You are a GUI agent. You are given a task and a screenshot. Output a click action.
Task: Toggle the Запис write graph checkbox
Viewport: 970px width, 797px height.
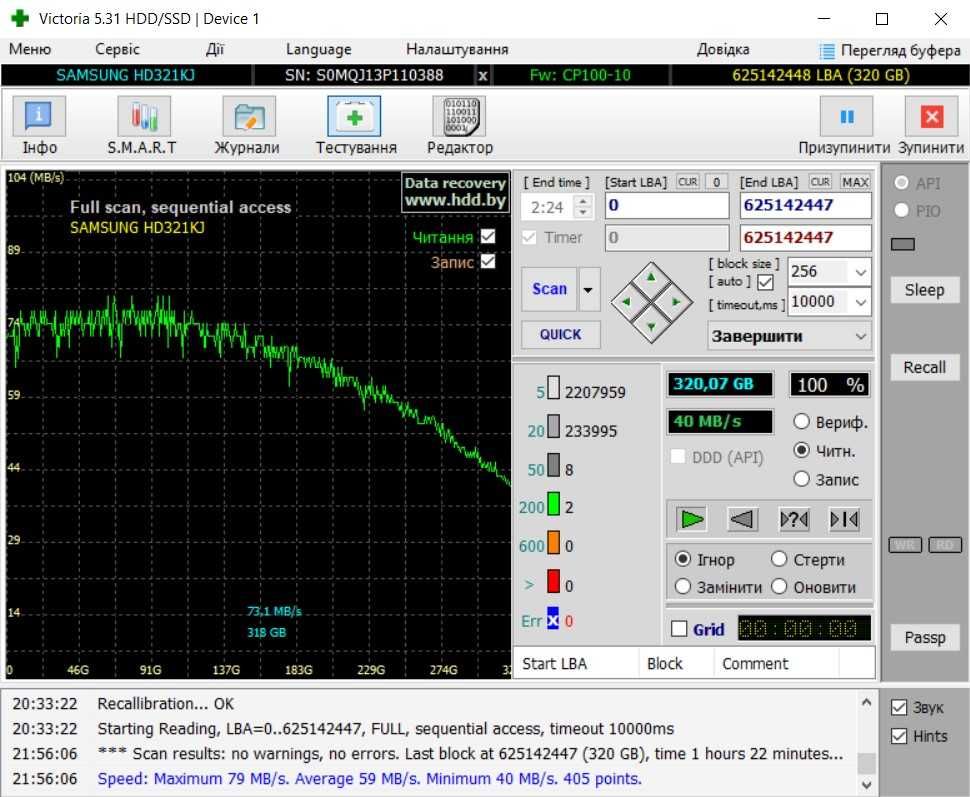click(488, 262)
